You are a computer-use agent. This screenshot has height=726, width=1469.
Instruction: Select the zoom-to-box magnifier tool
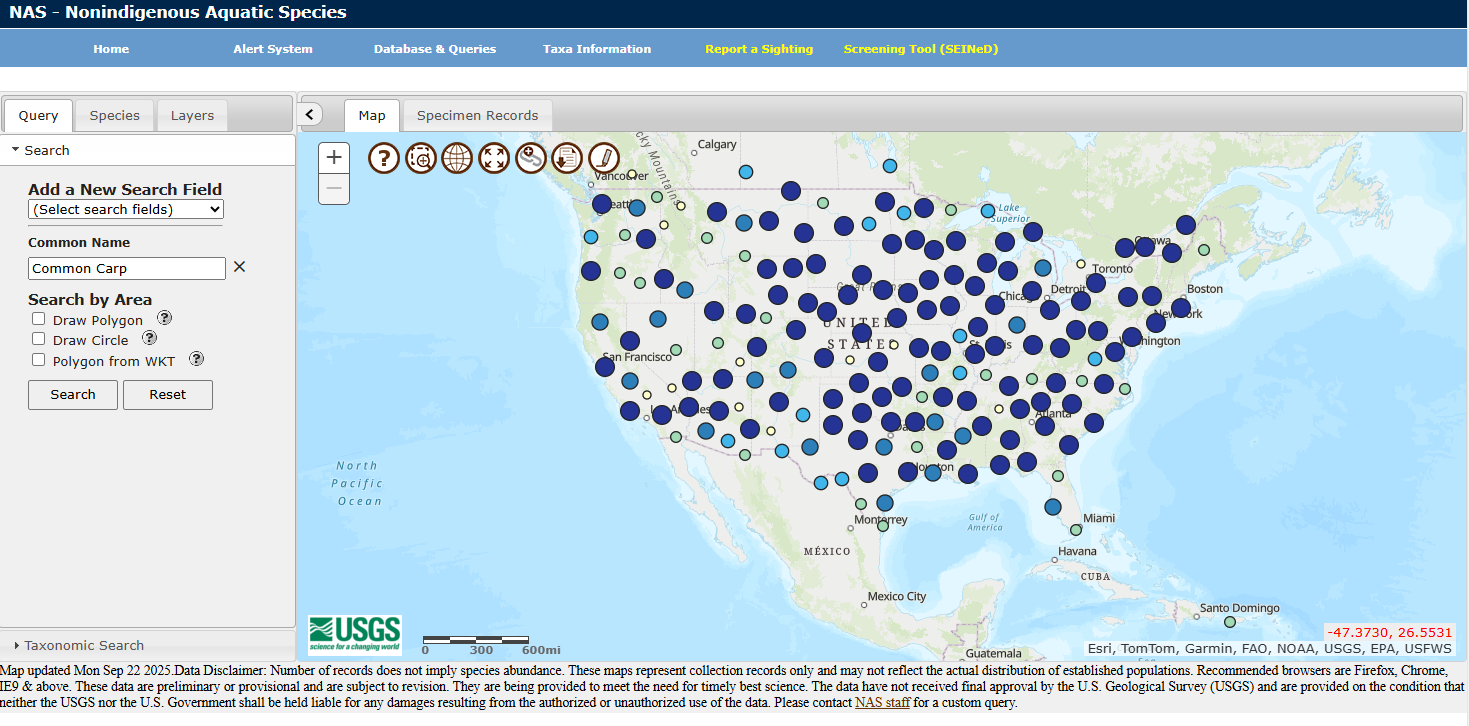(x=421, y=158)
